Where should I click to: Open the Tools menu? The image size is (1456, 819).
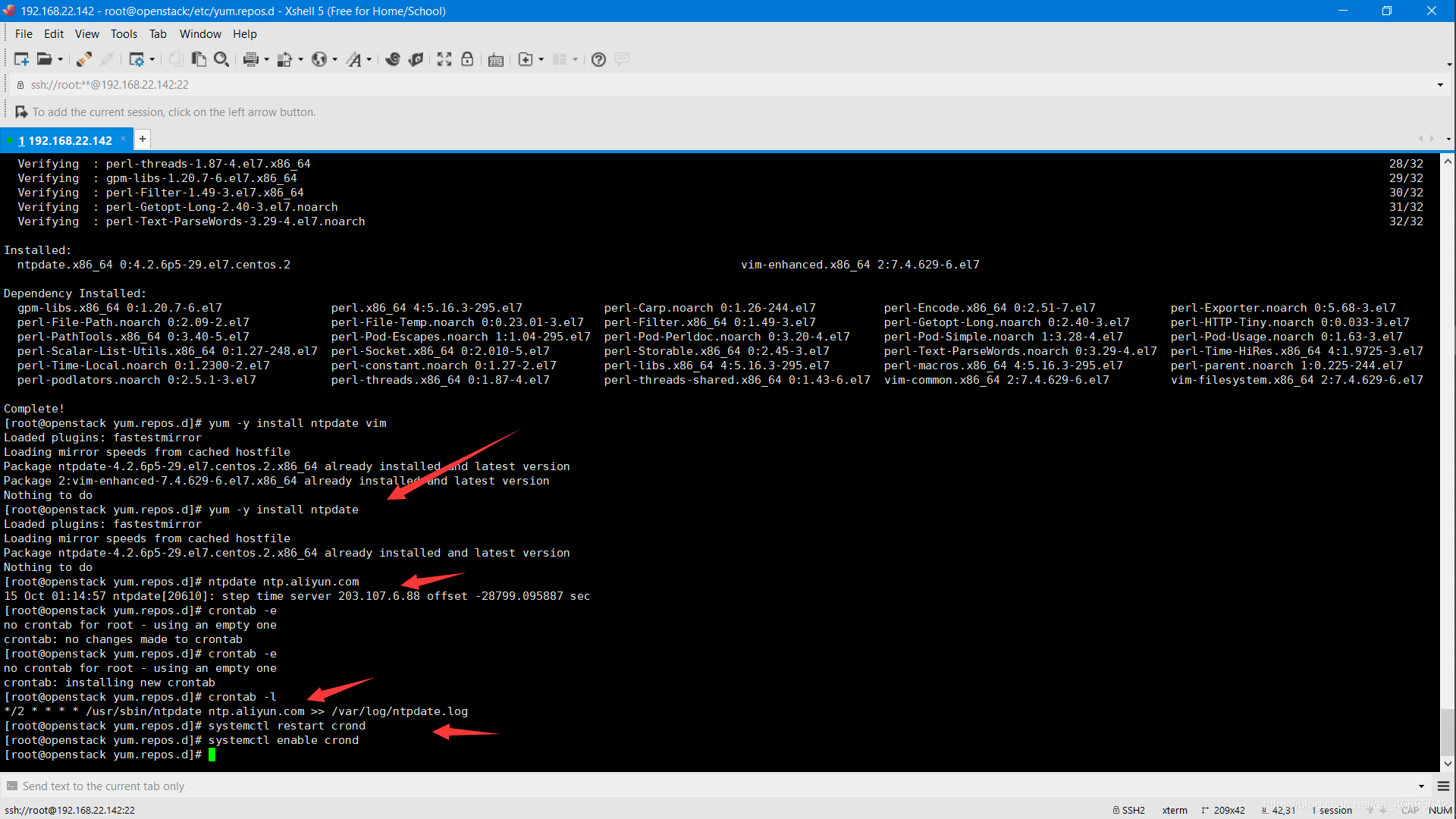pos(124,33)
